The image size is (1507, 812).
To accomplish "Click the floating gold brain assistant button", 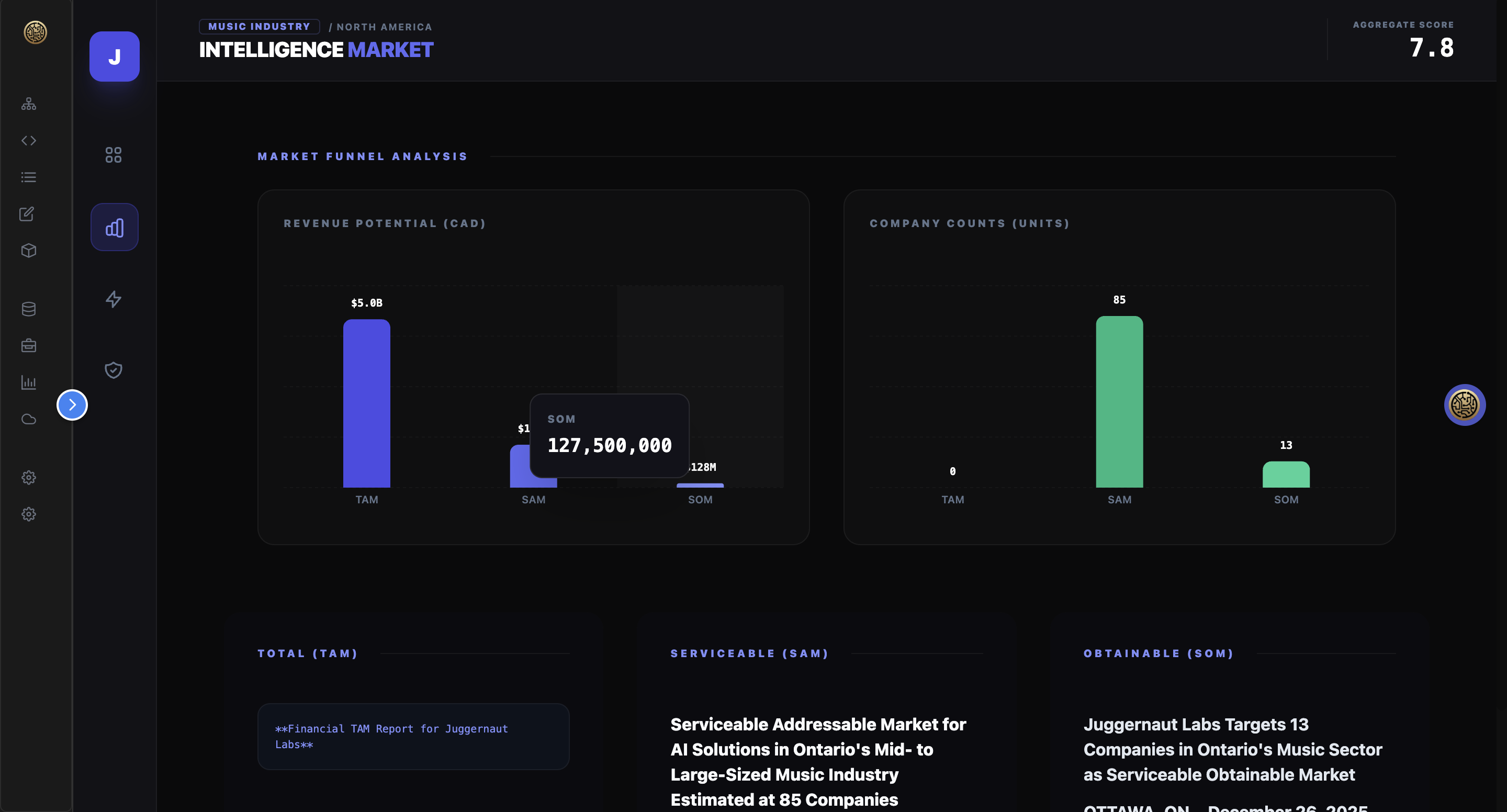I will [x=1464, y=405].
